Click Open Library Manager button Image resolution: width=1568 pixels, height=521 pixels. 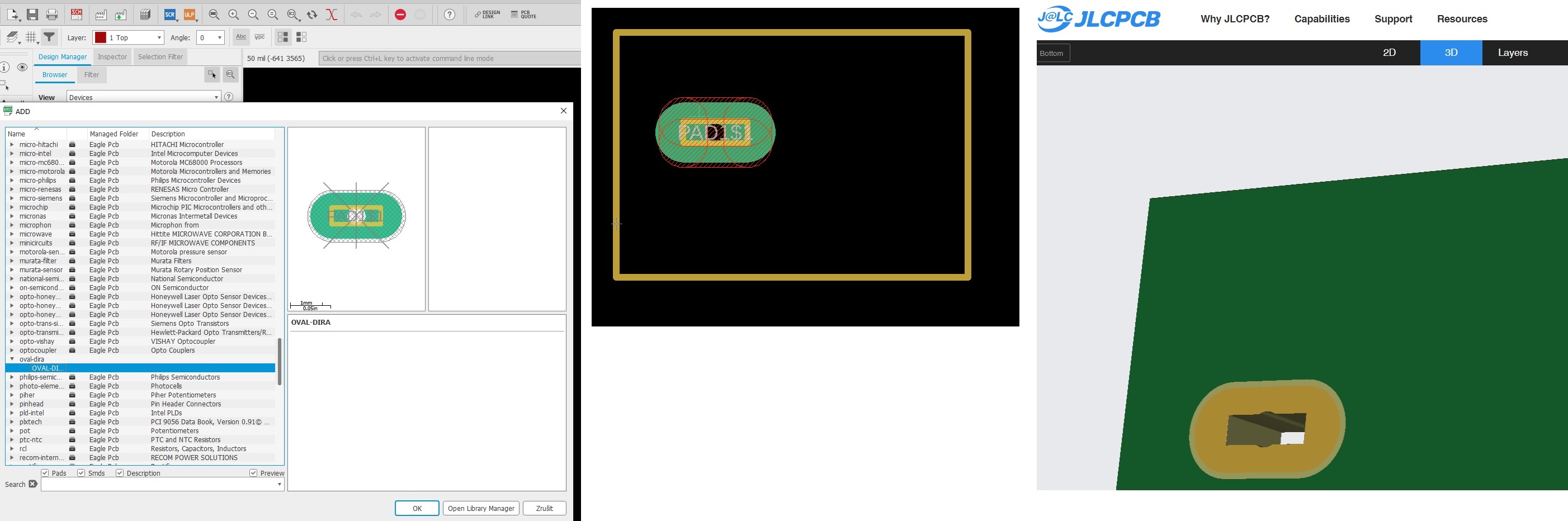click(x=481, y=508)
